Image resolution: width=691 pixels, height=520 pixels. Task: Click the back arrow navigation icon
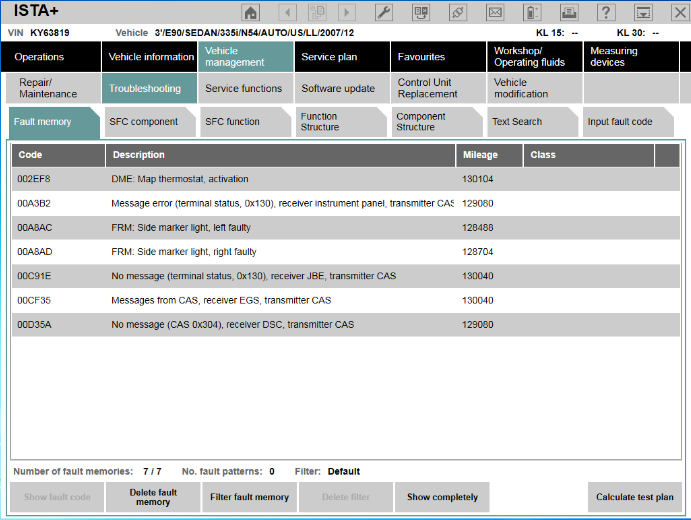(x=288, y=12)
